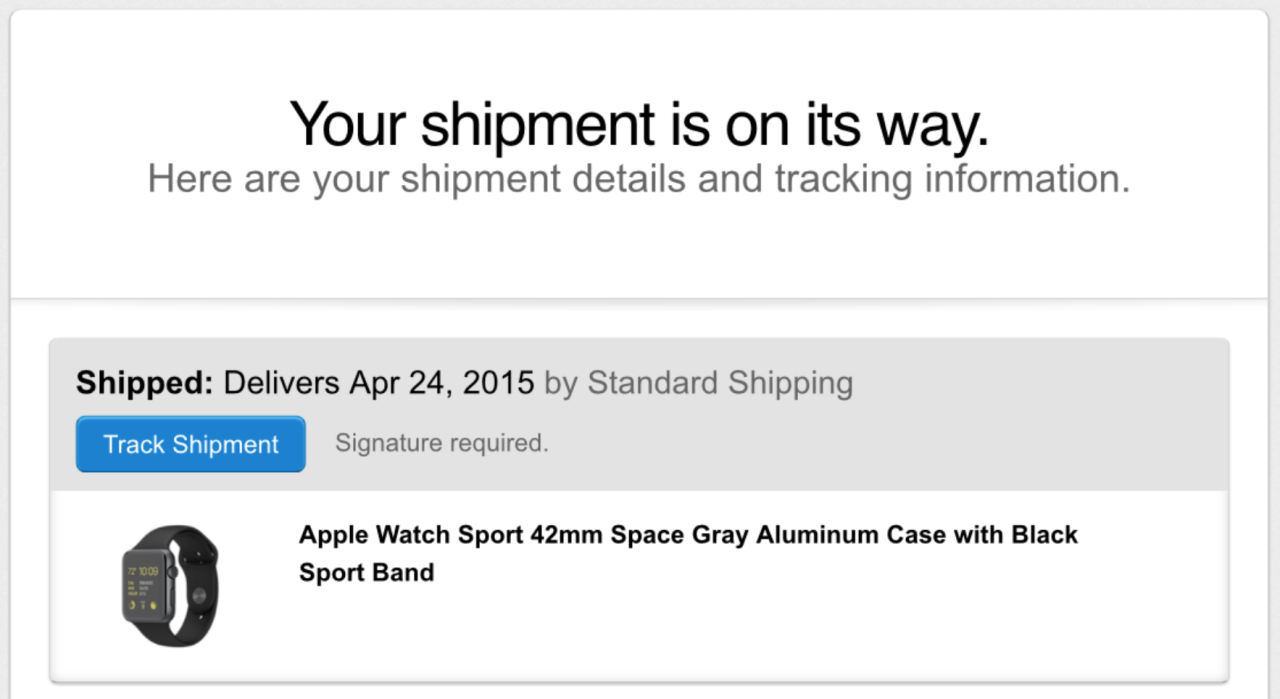The width and height of the screenshot is (1280, 699).
Task: Click the "Your shipment is on its way" heading
Action: [x=639, y=124]
